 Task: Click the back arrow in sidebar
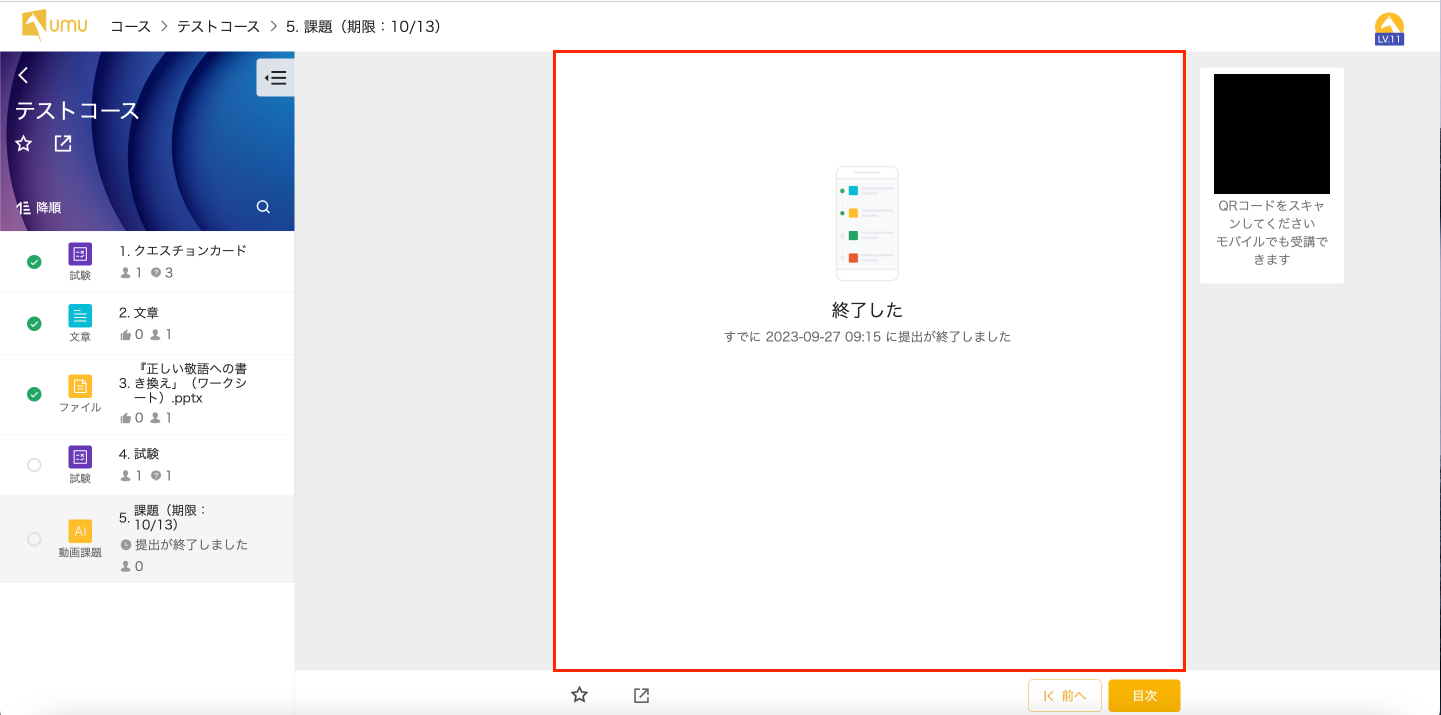[x=23, y=76]
